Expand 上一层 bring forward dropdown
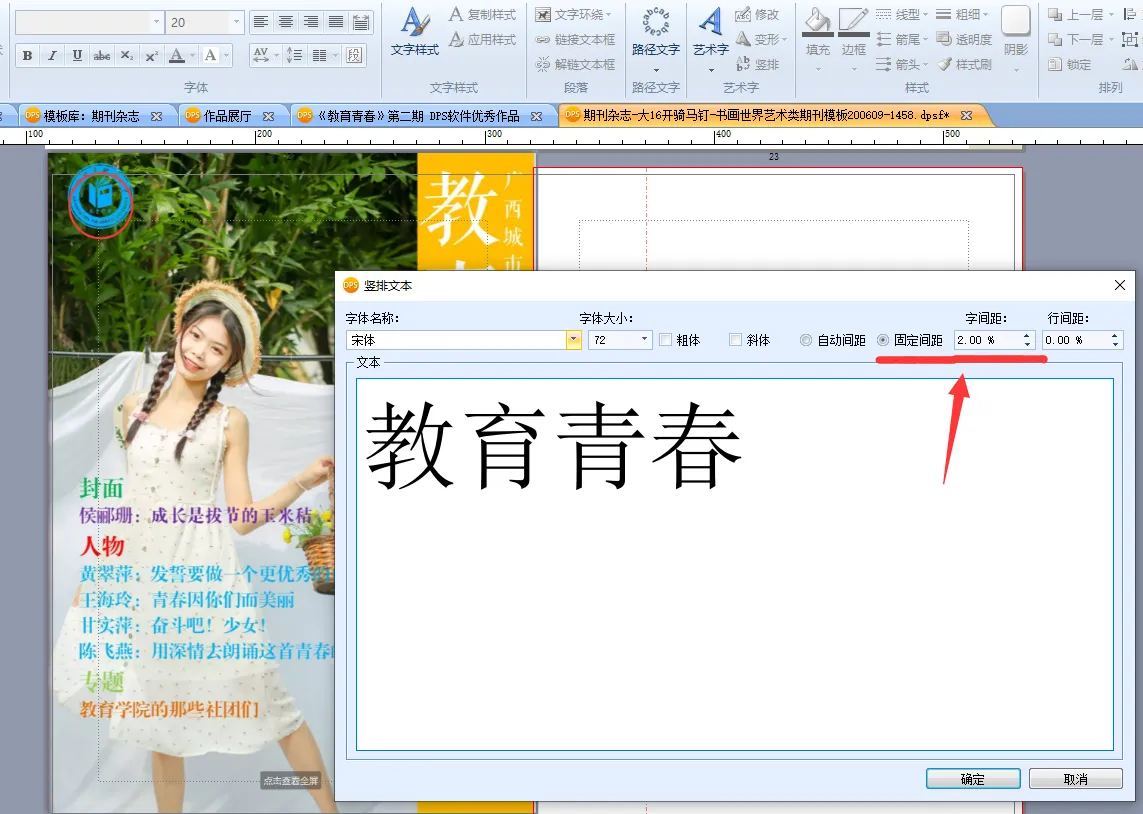The width and height of the screenshot is (1143, 814). pyautogui.click(x=1112, y=15)
